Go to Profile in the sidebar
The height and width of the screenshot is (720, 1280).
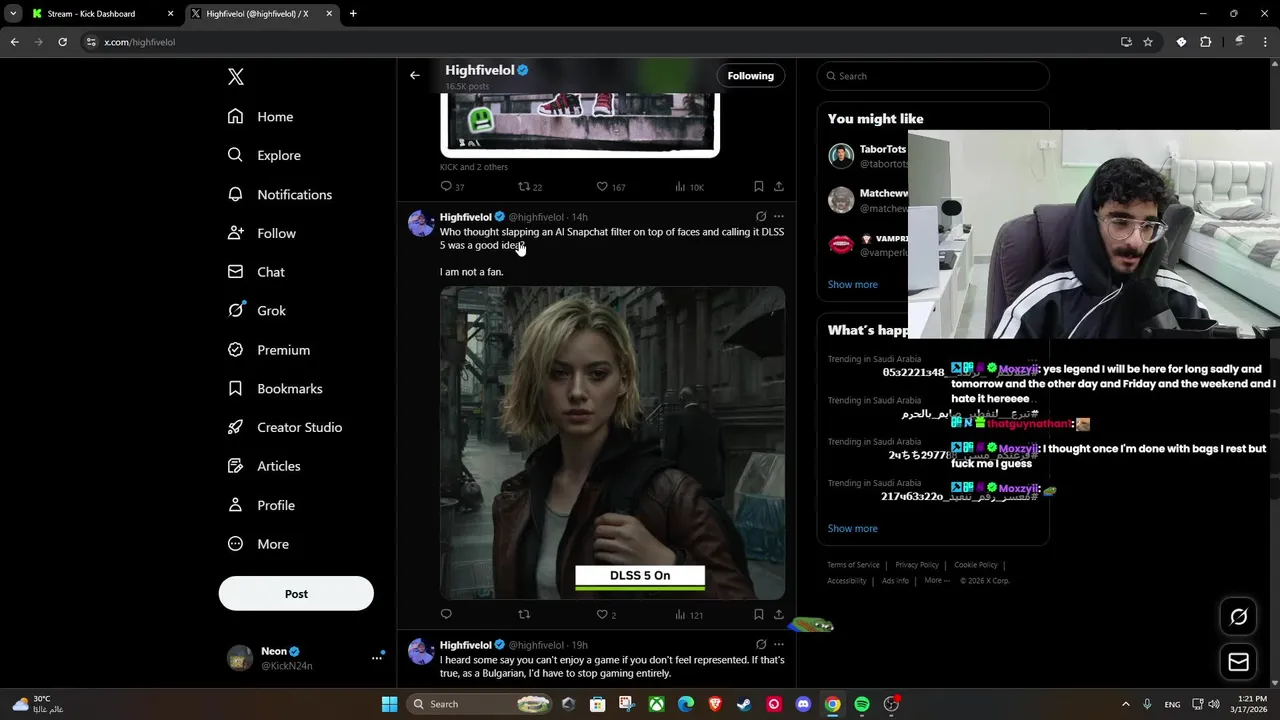point(261,505)
